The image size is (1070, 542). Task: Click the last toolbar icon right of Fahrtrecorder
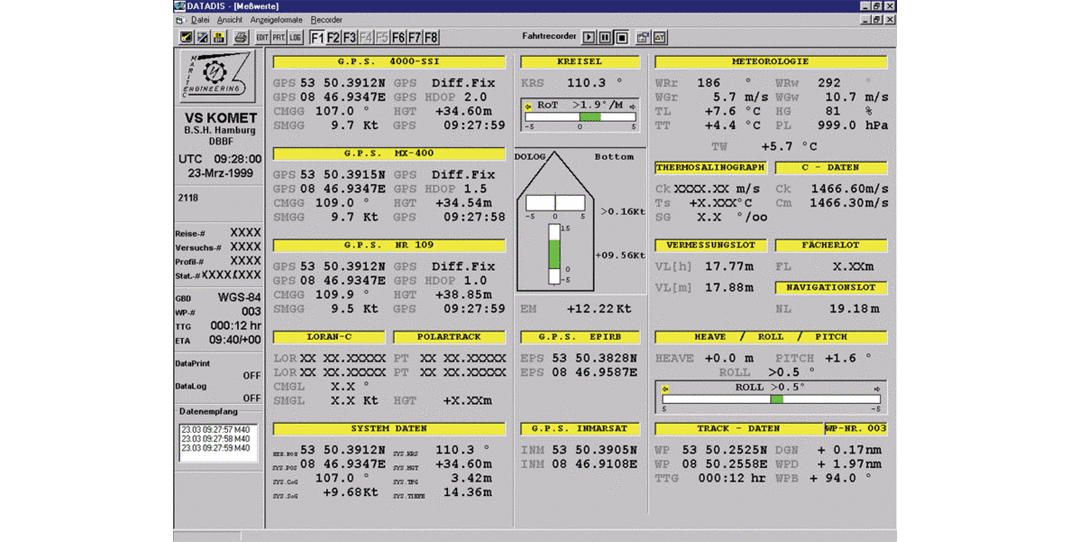coord(660,38)
